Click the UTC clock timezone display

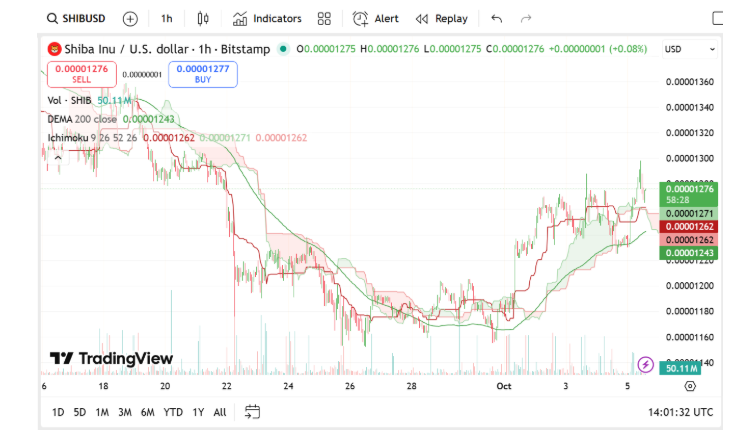pyautogui.click(x=678, y=412)
